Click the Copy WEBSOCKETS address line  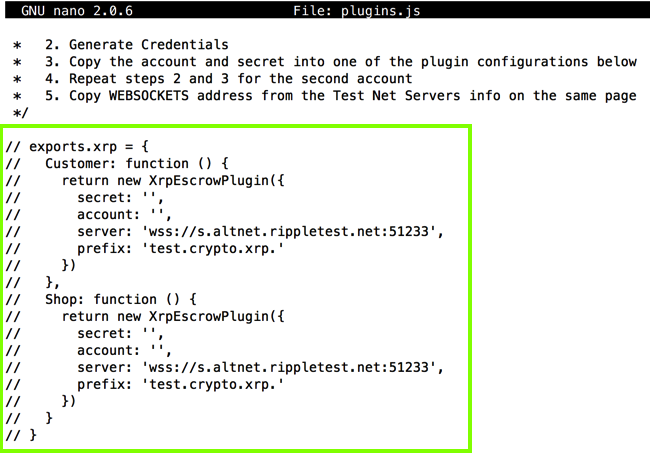(340, 96)
